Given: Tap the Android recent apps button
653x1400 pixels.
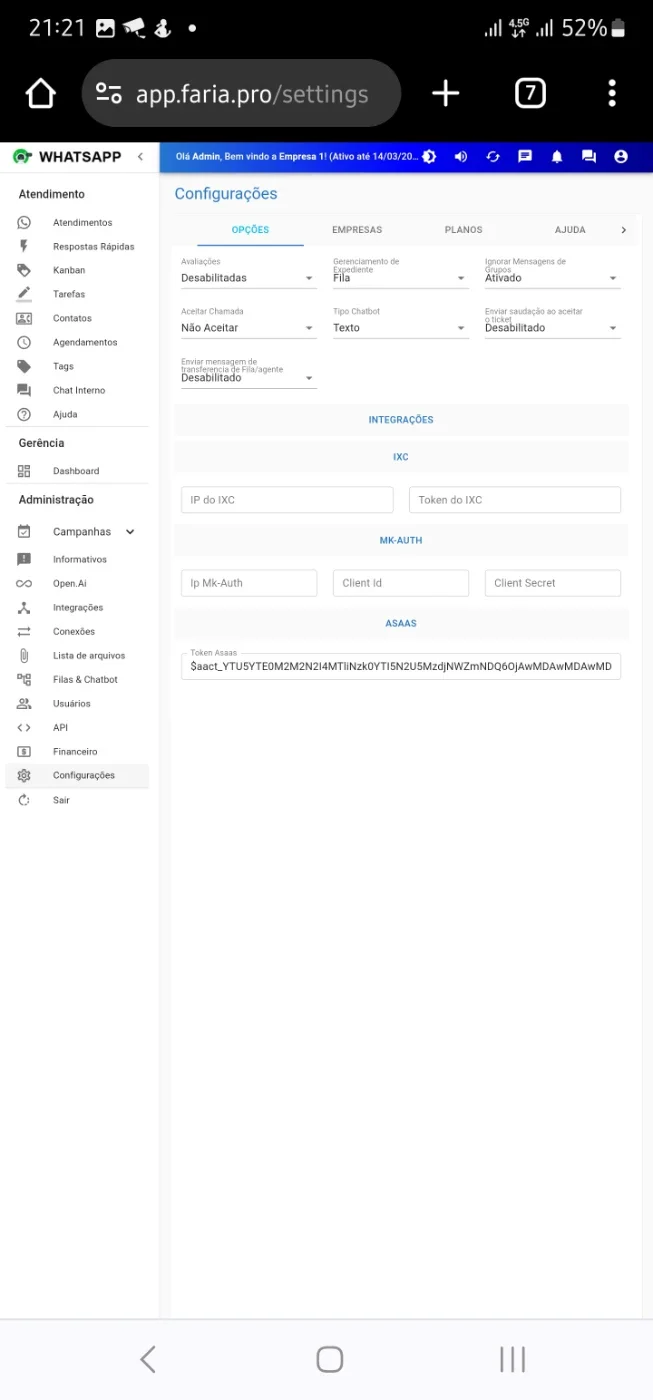Looking at the screenshot, I should point(512,1359).
